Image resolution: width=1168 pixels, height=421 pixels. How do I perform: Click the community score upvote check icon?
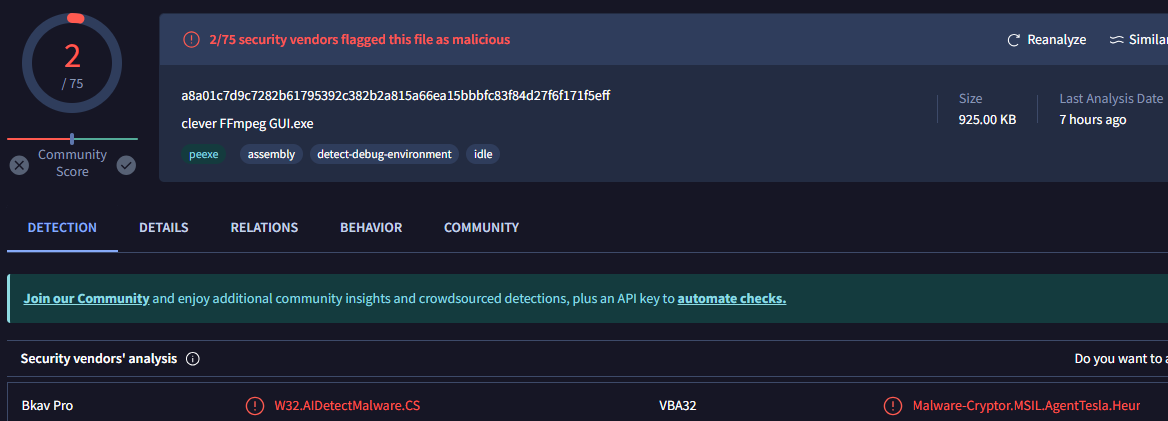point(126,165)
